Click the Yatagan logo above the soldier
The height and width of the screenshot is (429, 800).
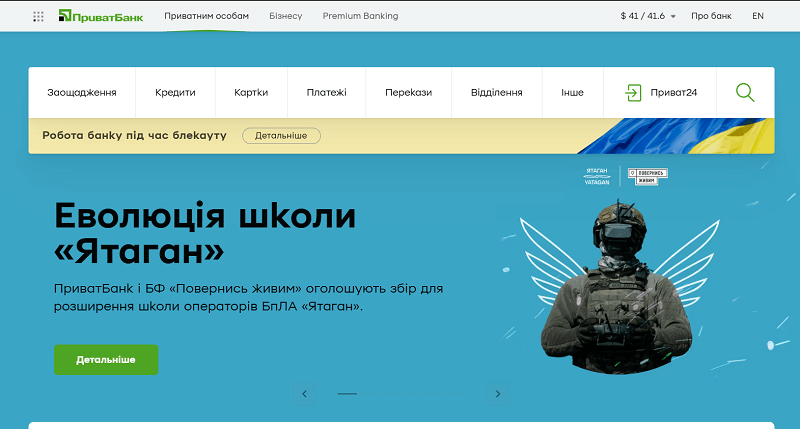596,176
